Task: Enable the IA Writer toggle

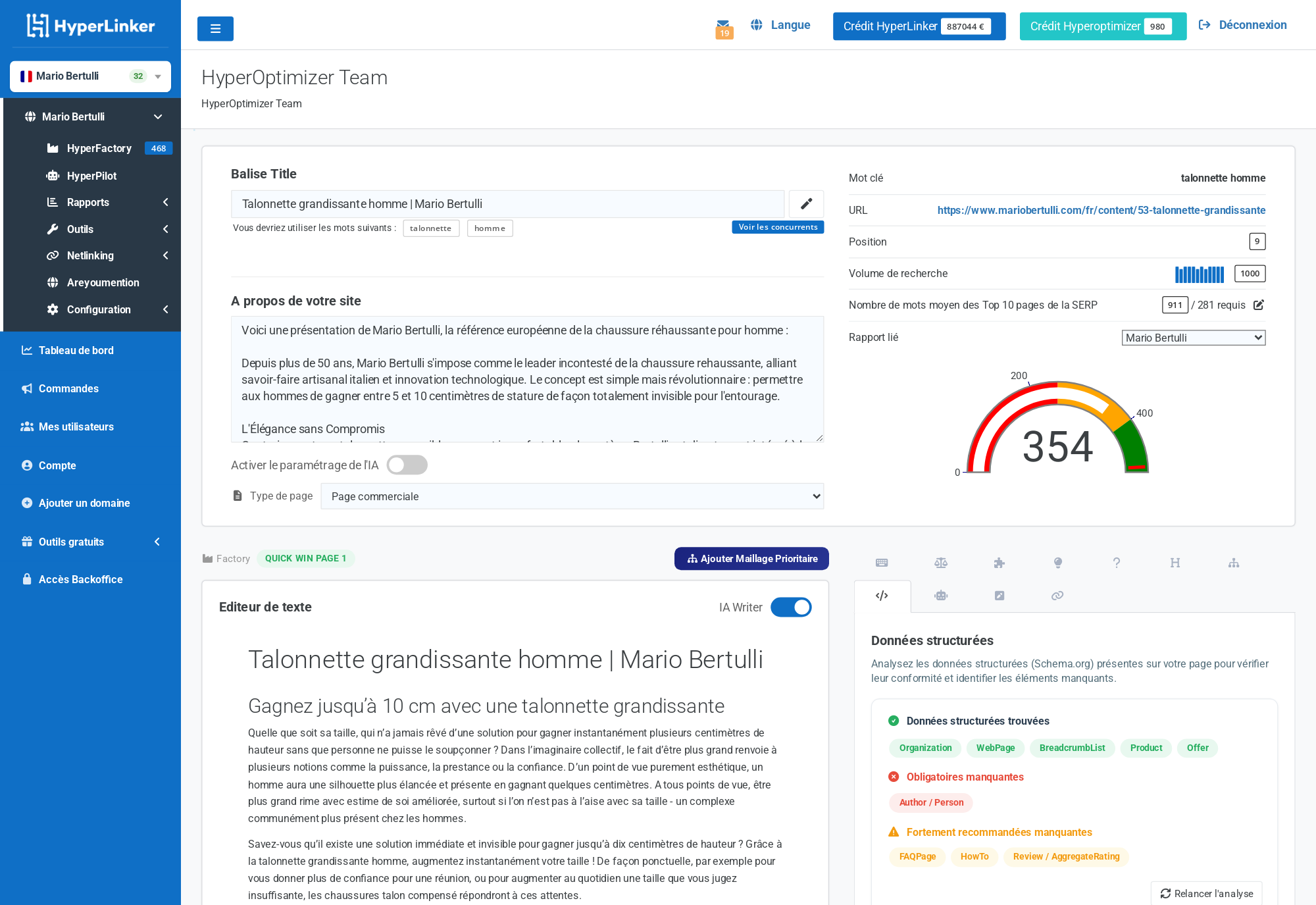Action: (x=791, y=607)
